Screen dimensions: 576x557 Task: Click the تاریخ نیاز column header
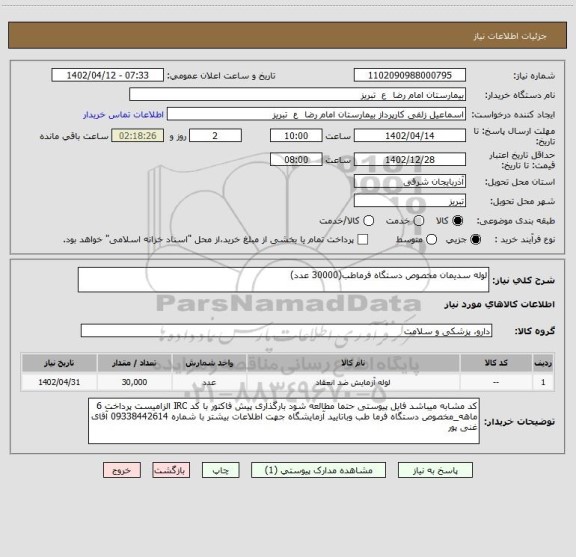pyautogui.click(x=59, y=363)
